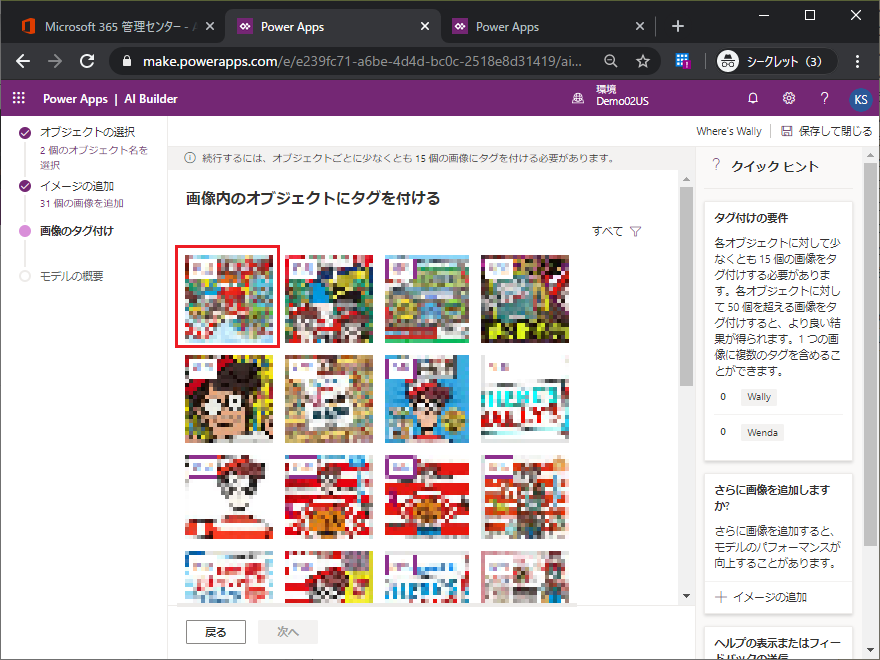
Task: Click the environment icon beside Demo02US
Action: click(578, 98)
